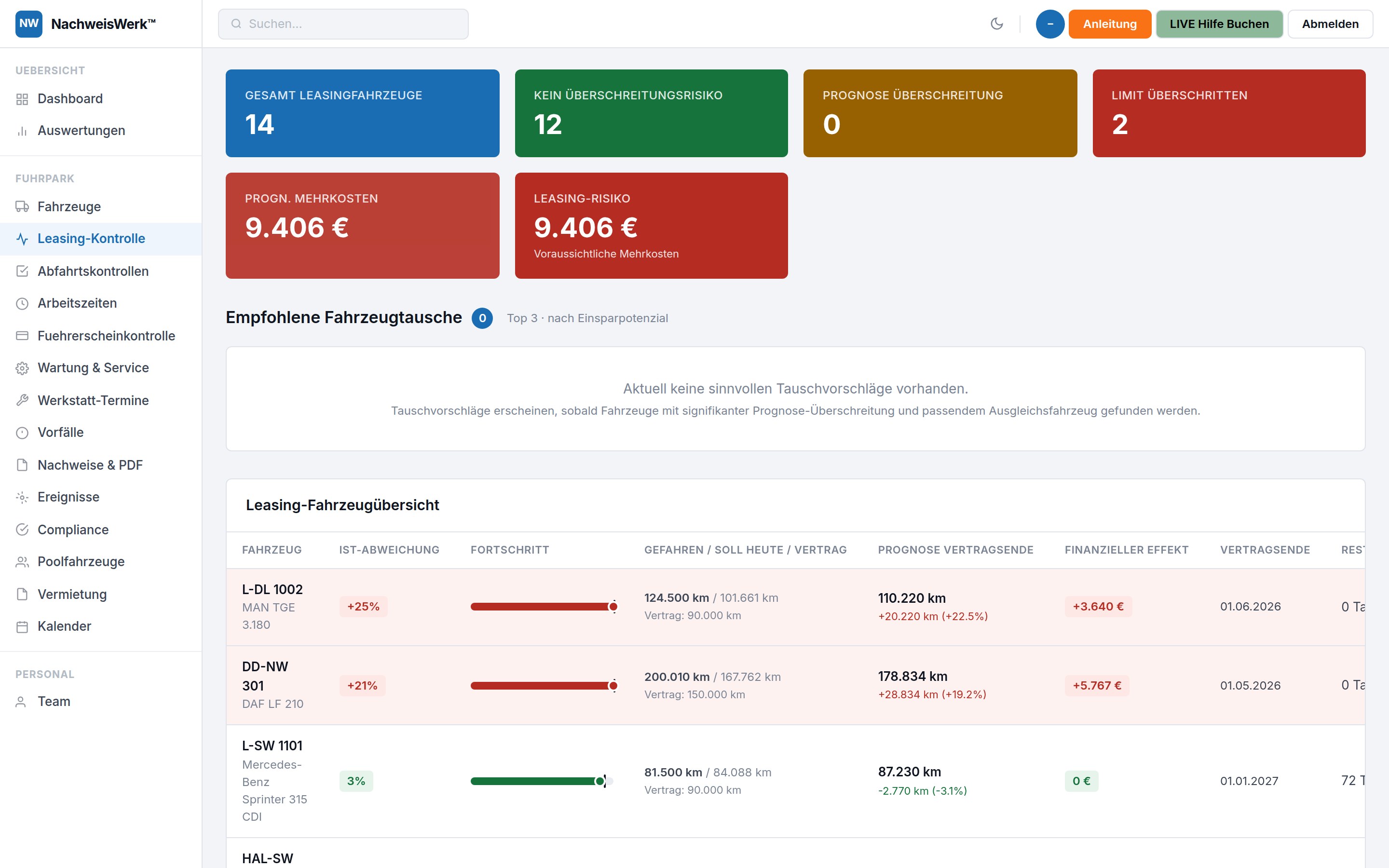This screenshot has height=868, width=1389.
Task: Click the Finanzieller Effekt column header
Action: click(1126, 550)
